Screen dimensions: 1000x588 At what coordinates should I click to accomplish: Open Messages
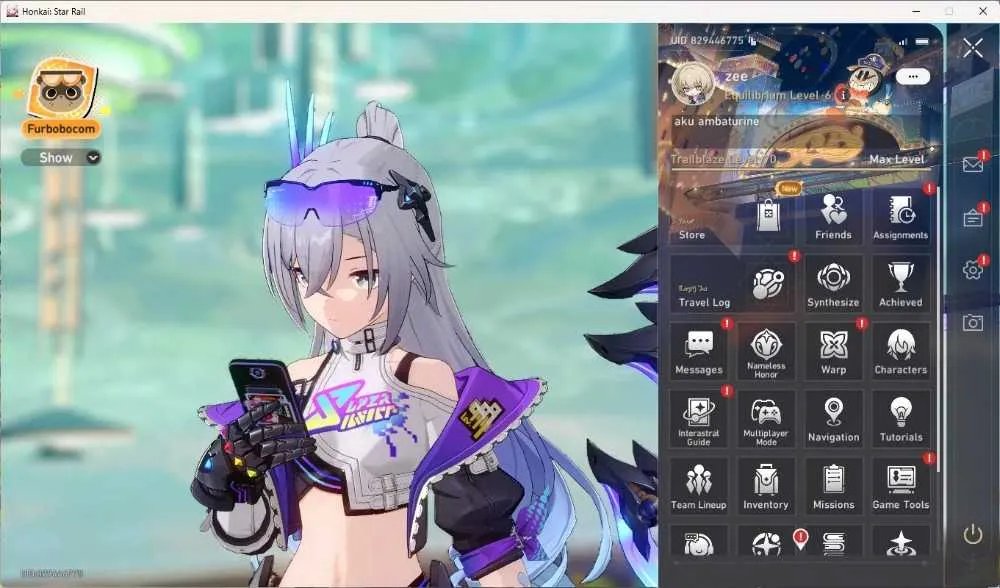click(x=699, y=351)
